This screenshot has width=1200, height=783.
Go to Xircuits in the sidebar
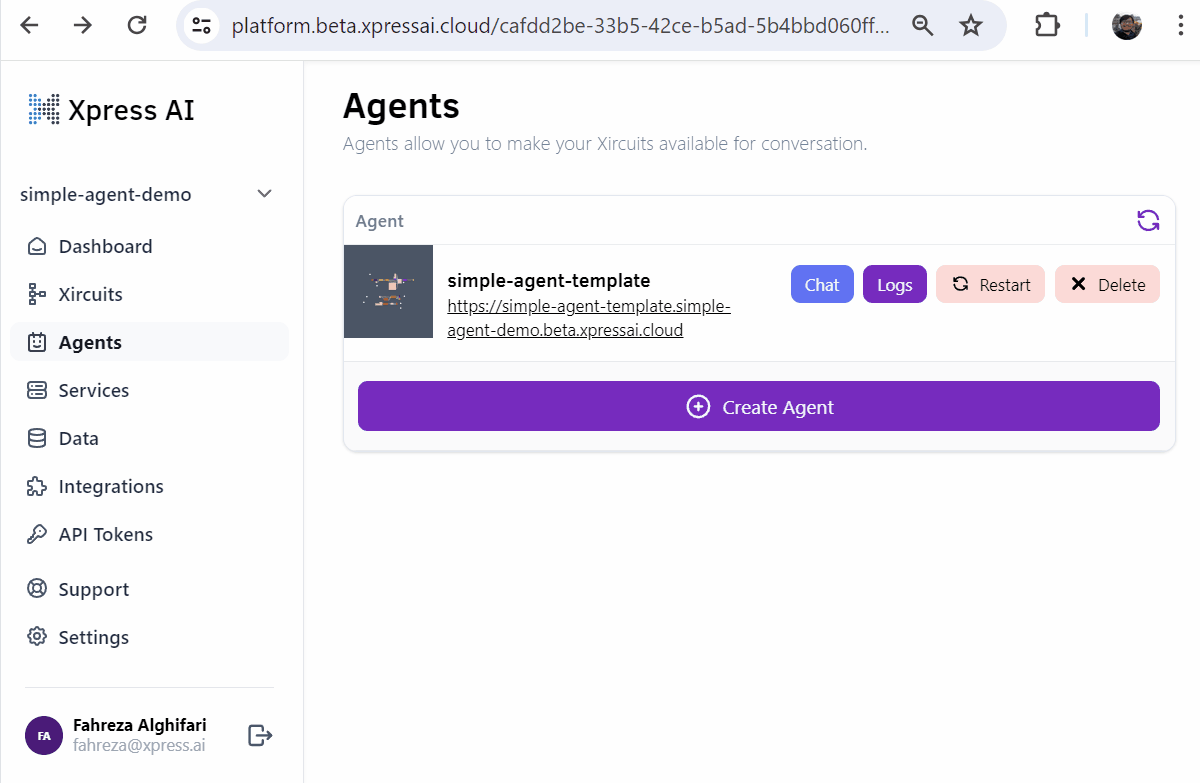pyautogui.click(x=90, y=294)
